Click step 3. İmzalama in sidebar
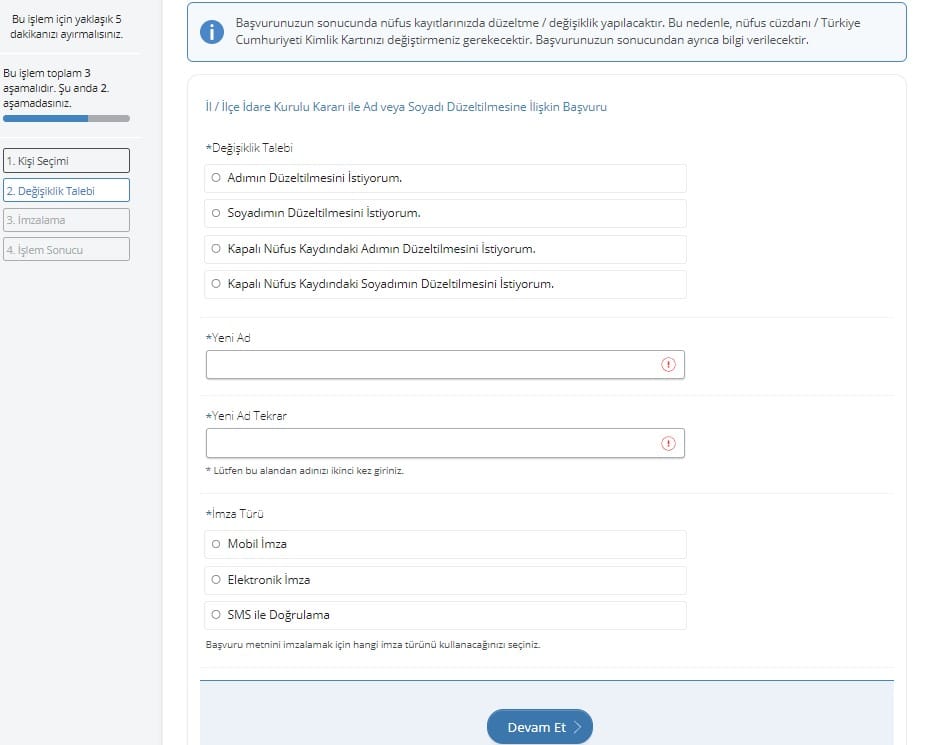 pos(66,220)
